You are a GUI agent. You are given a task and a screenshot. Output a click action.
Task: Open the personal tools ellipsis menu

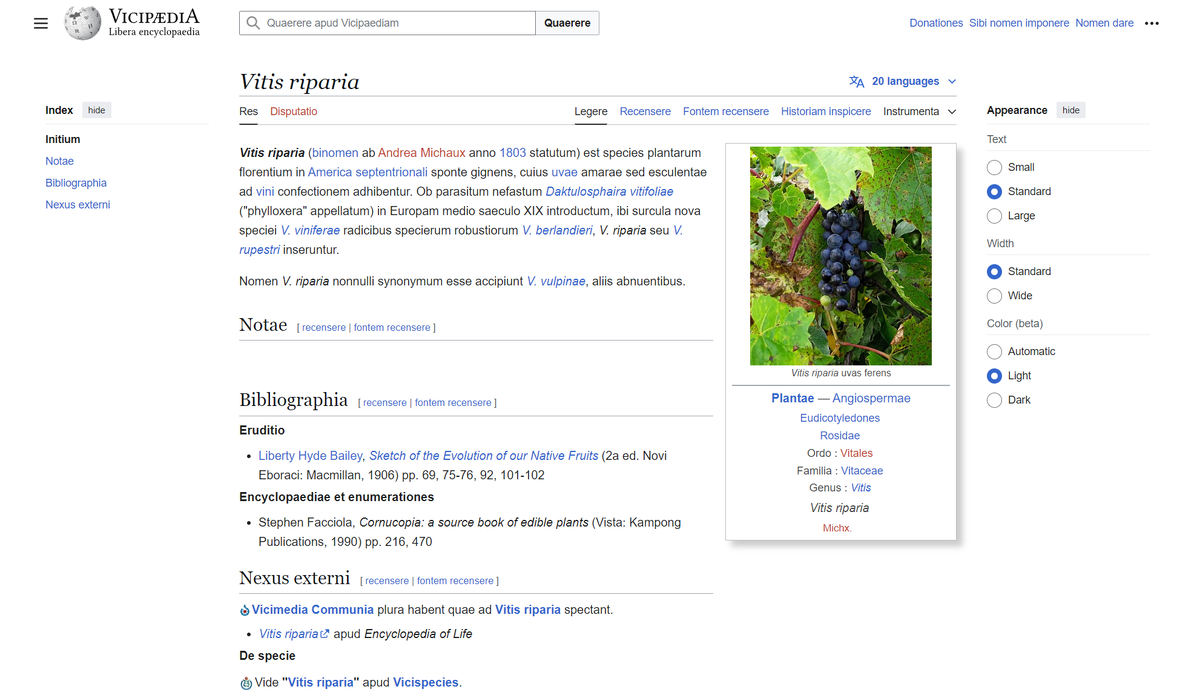click(1151, 23)
